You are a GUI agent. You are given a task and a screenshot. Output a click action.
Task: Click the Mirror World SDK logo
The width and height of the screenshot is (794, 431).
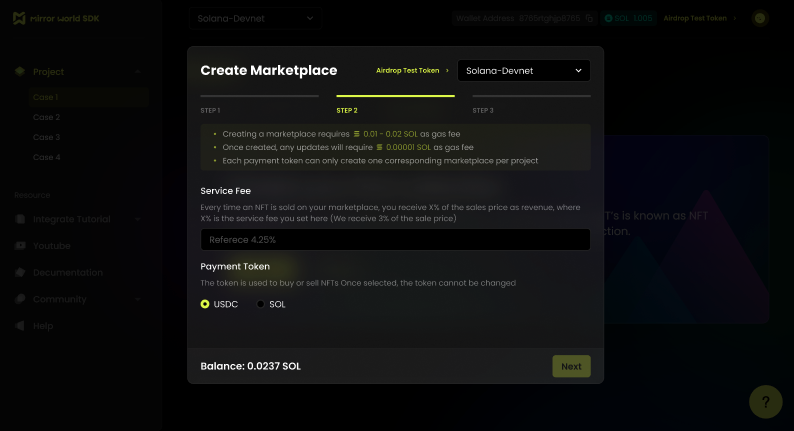coord(56,18)
